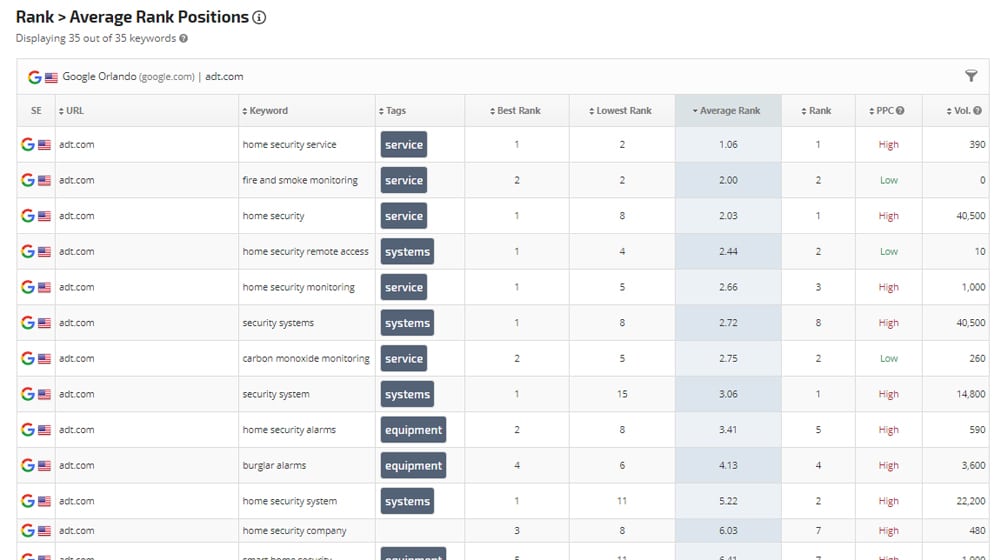This screenshot has width=1000, height=560.
Task: Click Google icon in home security company row
Action: point(27,530)
